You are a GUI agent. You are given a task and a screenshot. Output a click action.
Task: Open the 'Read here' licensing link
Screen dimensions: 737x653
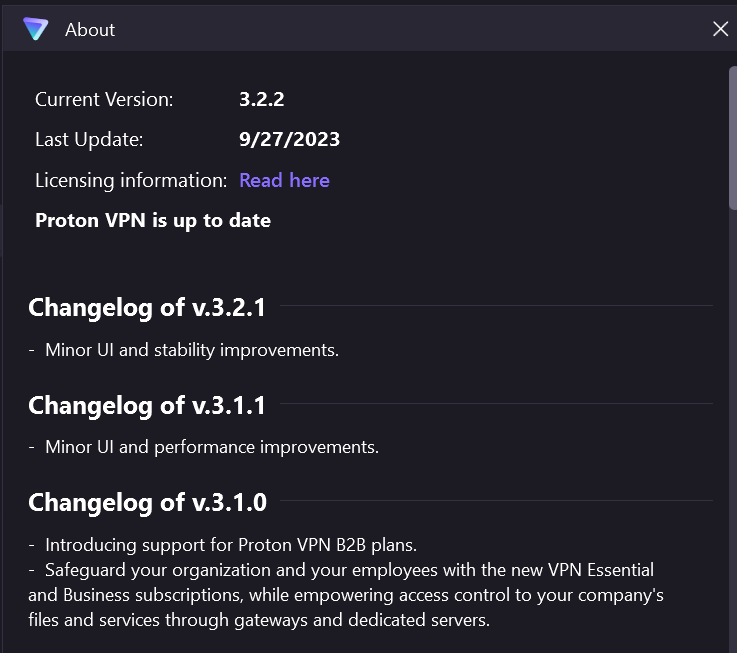(284, 180)
